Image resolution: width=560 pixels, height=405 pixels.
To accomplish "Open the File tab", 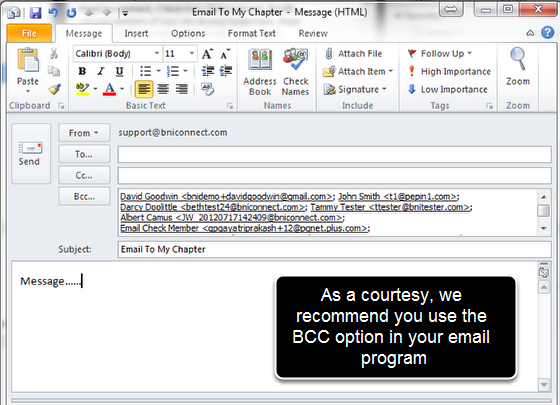I will tap(29, 34).
